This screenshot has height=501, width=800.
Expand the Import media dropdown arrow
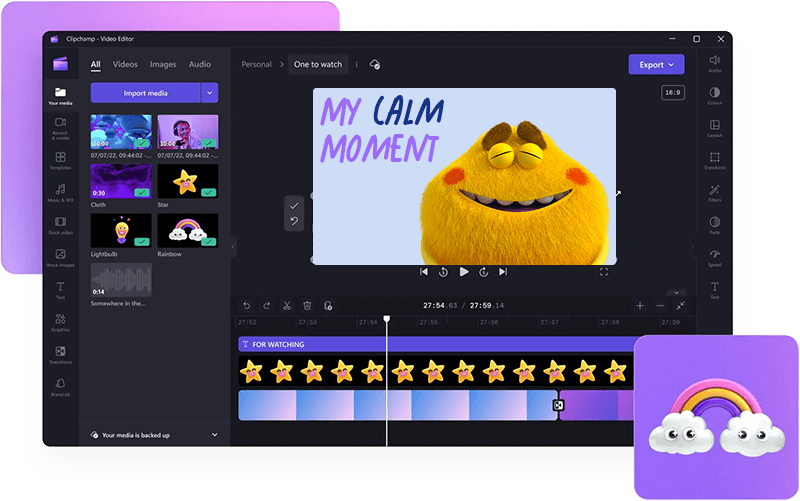[x=209, y=93]
